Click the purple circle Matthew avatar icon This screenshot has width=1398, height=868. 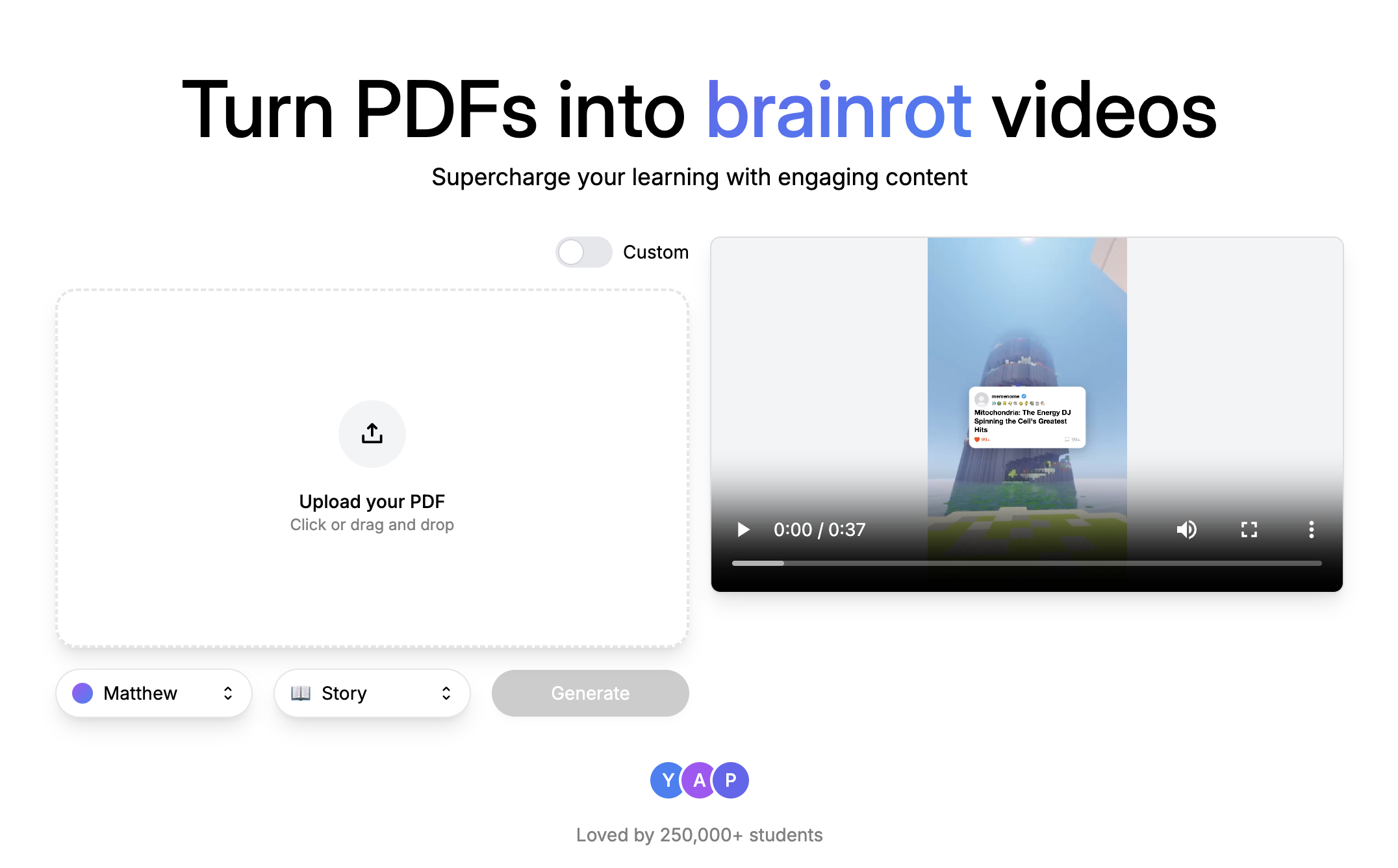point(84,692)
